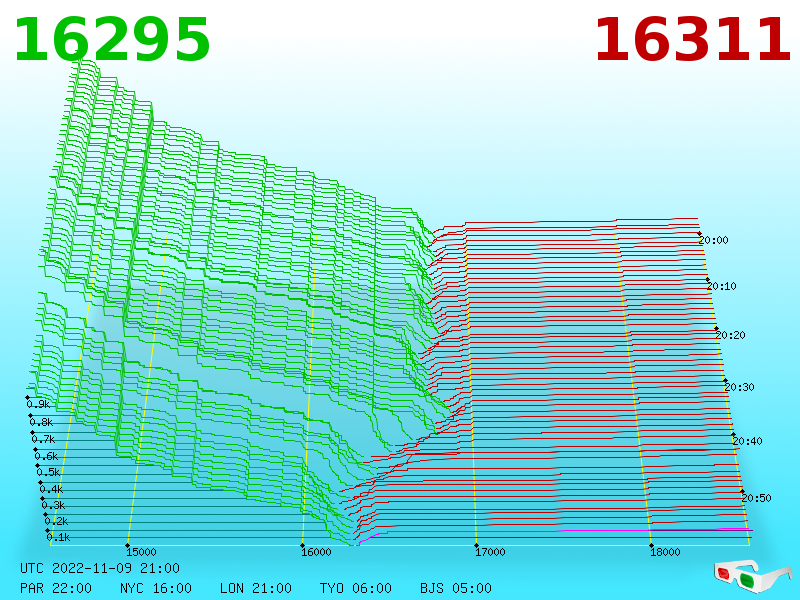
Task: Click the 20:10 time axis marker
Action: (x=722, y=286)
